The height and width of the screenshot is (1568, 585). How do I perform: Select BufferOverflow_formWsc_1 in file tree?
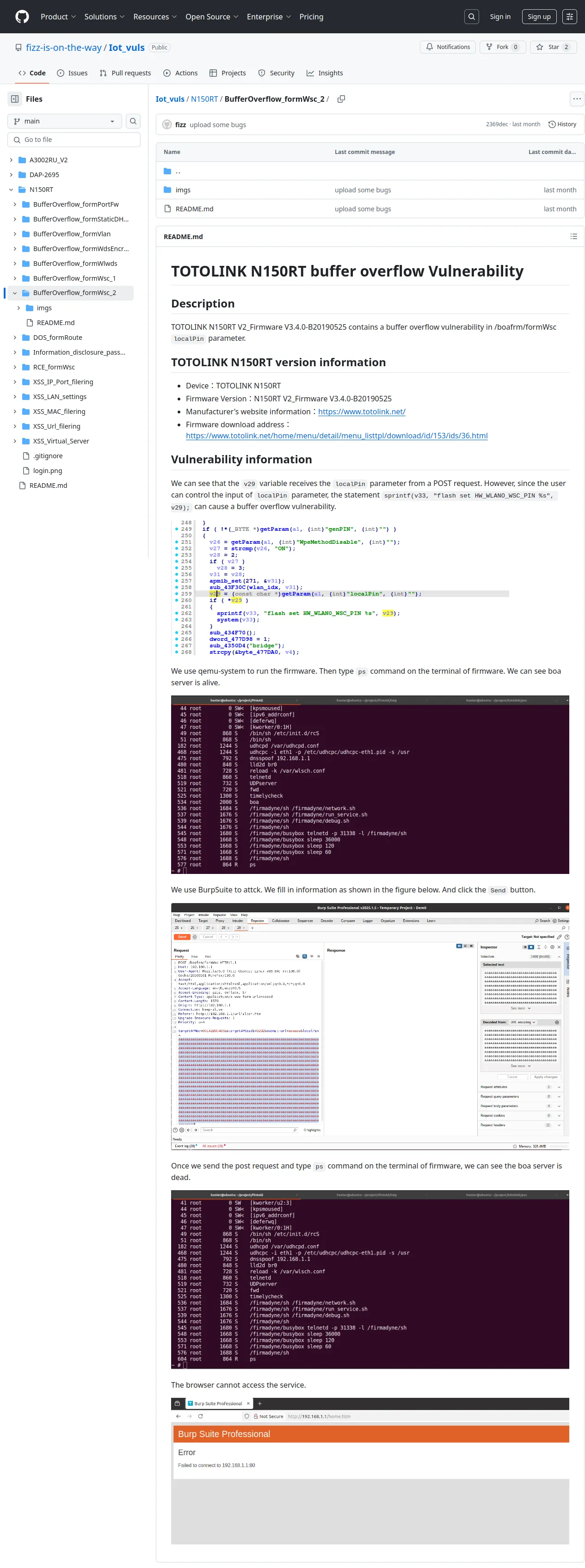point(74,278)
